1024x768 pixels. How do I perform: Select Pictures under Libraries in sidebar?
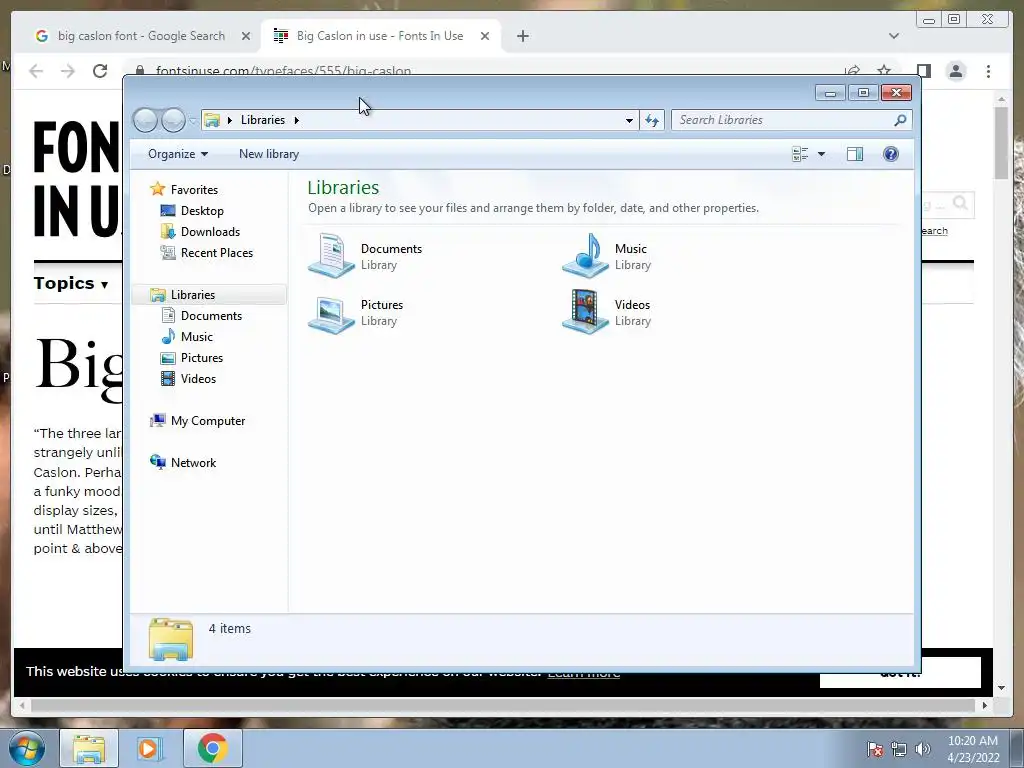pyautogui.click(x=202, y=358)
